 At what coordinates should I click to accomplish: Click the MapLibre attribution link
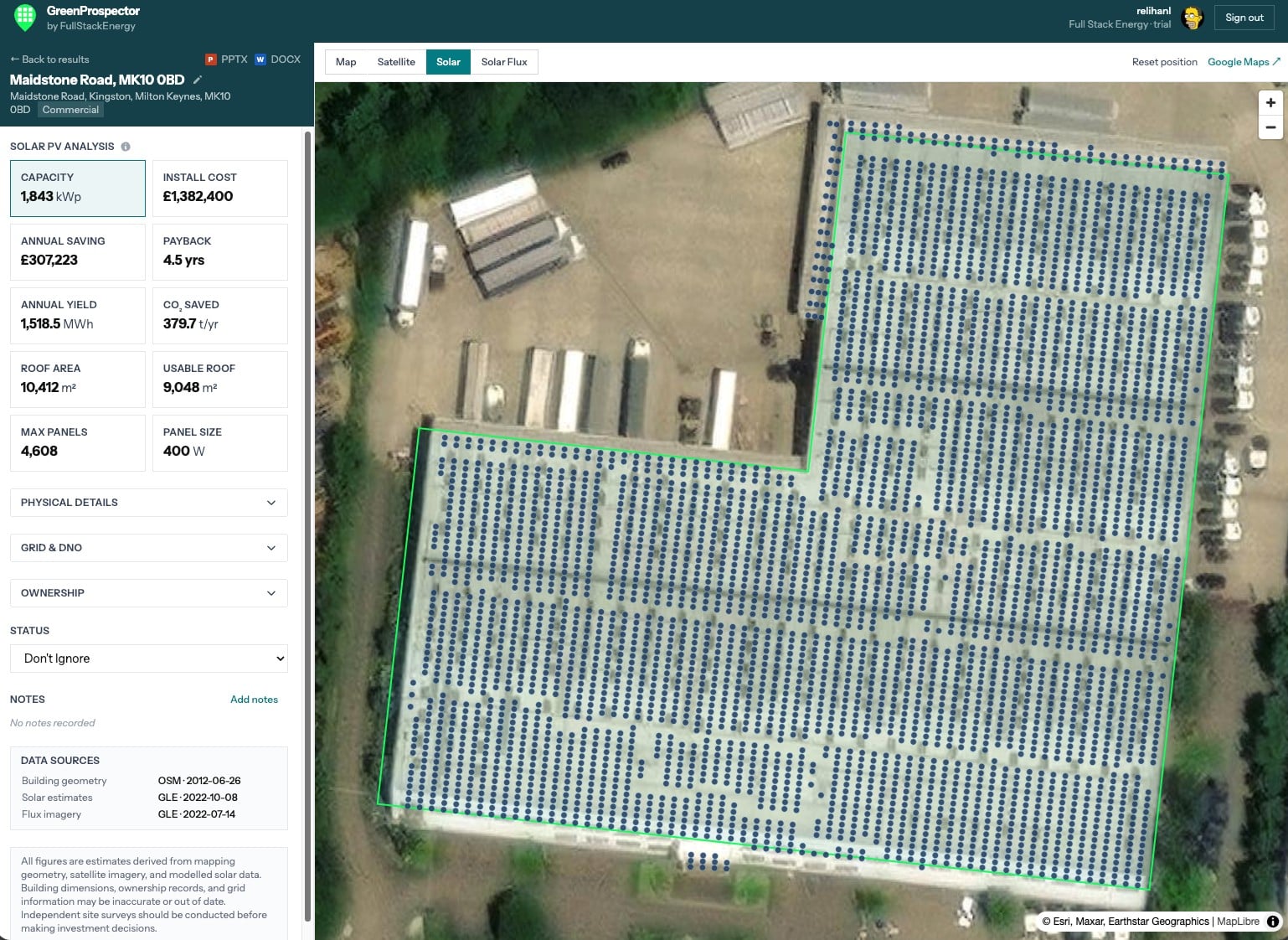(1238, 922)
